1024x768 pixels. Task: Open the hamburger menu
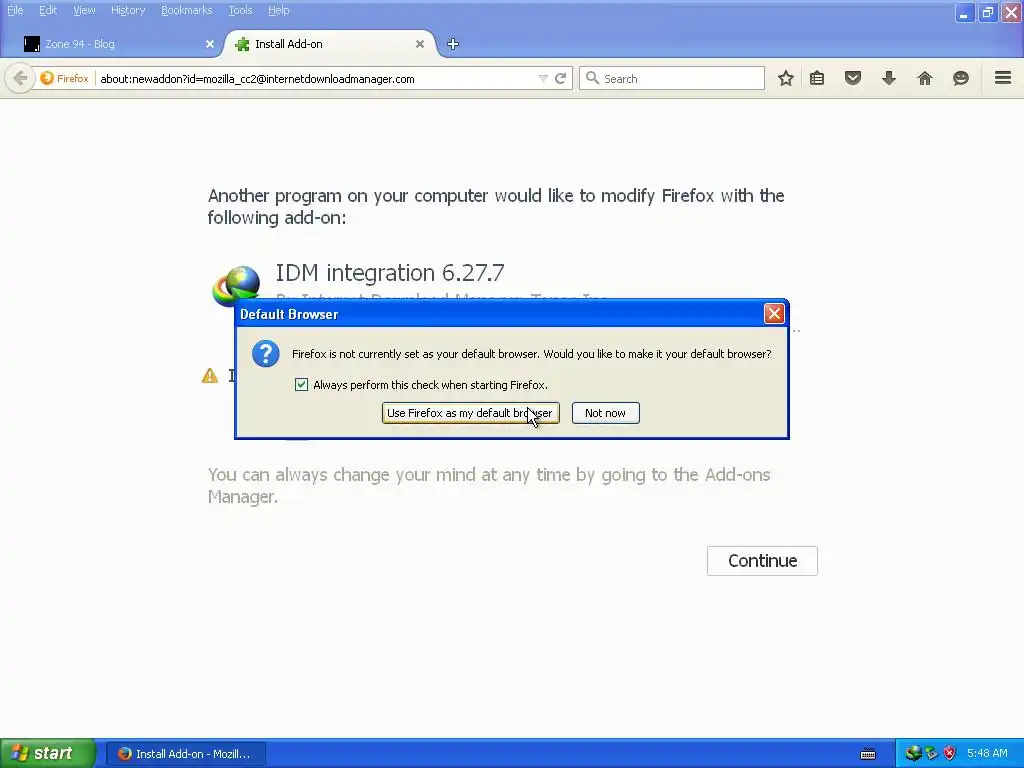(1003, 78)
